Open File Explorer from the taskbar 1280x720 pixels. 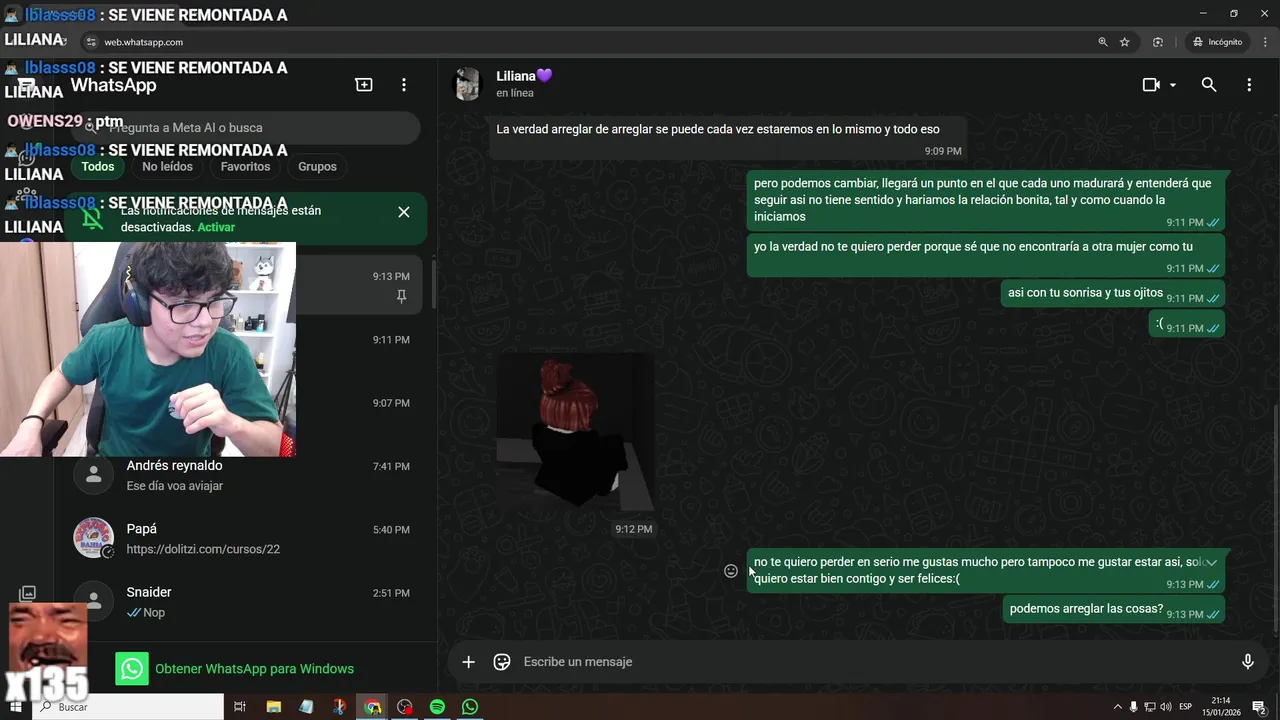[x=273, y=707]
